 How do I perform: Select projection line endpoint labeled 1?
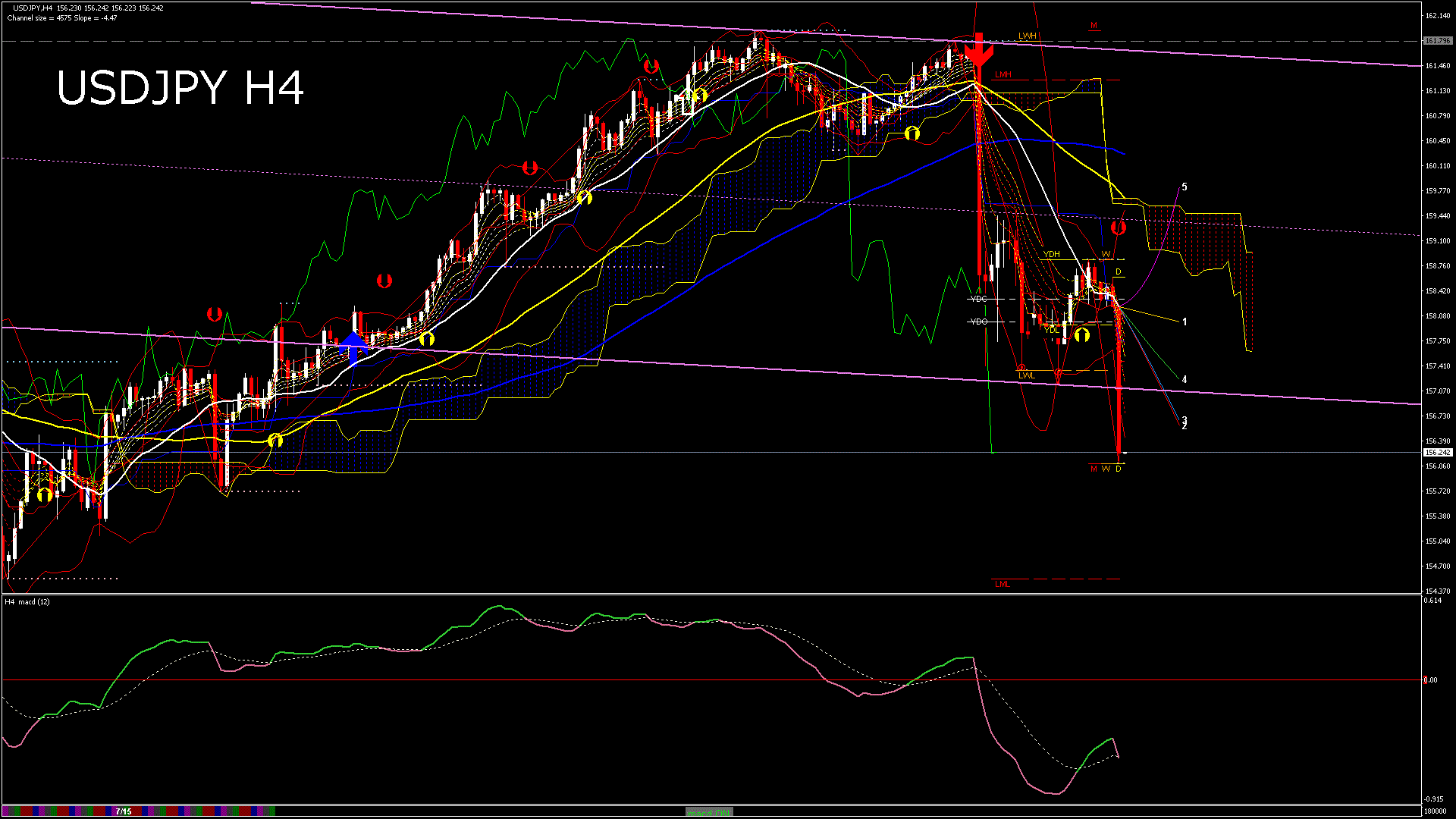pyautogui.click(x=1185, y=322)
